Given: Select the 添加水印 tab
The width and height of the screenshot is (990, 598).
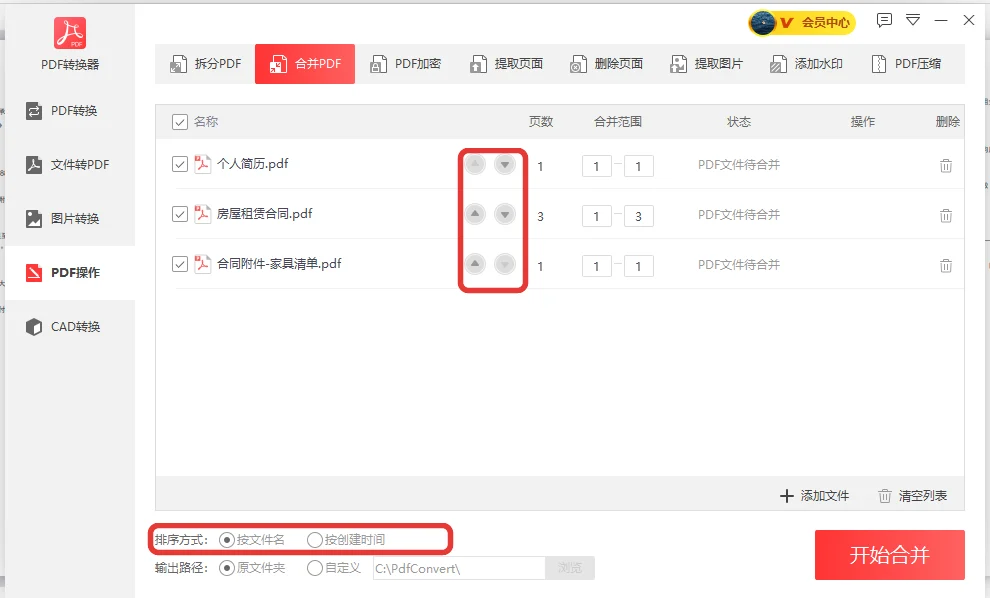Looking at the screenshot, I should (806, 64).
